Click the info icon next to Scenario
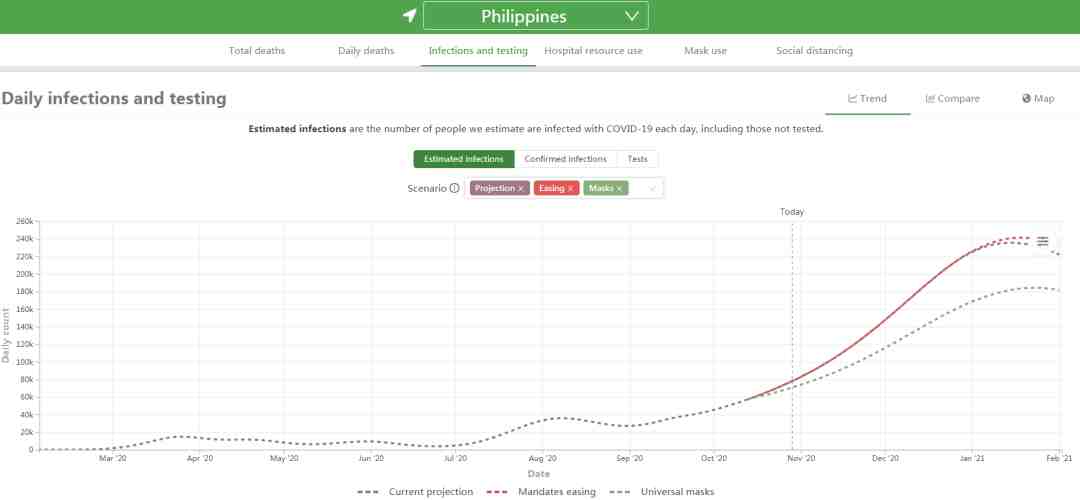The width and height of the screenshot is (1080, 500). [455, 188]
